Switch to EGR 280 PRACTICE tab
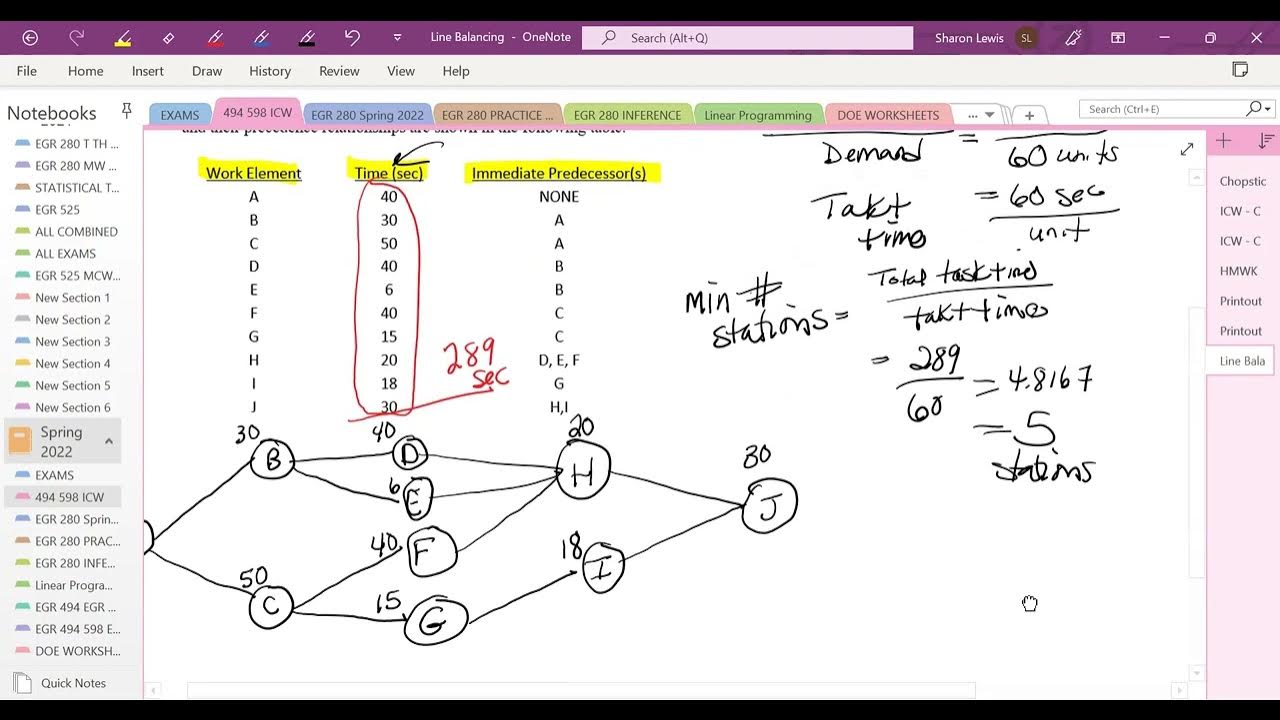This screenshot has height=720, width=1280. pyautogui.click(x=497, y=115)
